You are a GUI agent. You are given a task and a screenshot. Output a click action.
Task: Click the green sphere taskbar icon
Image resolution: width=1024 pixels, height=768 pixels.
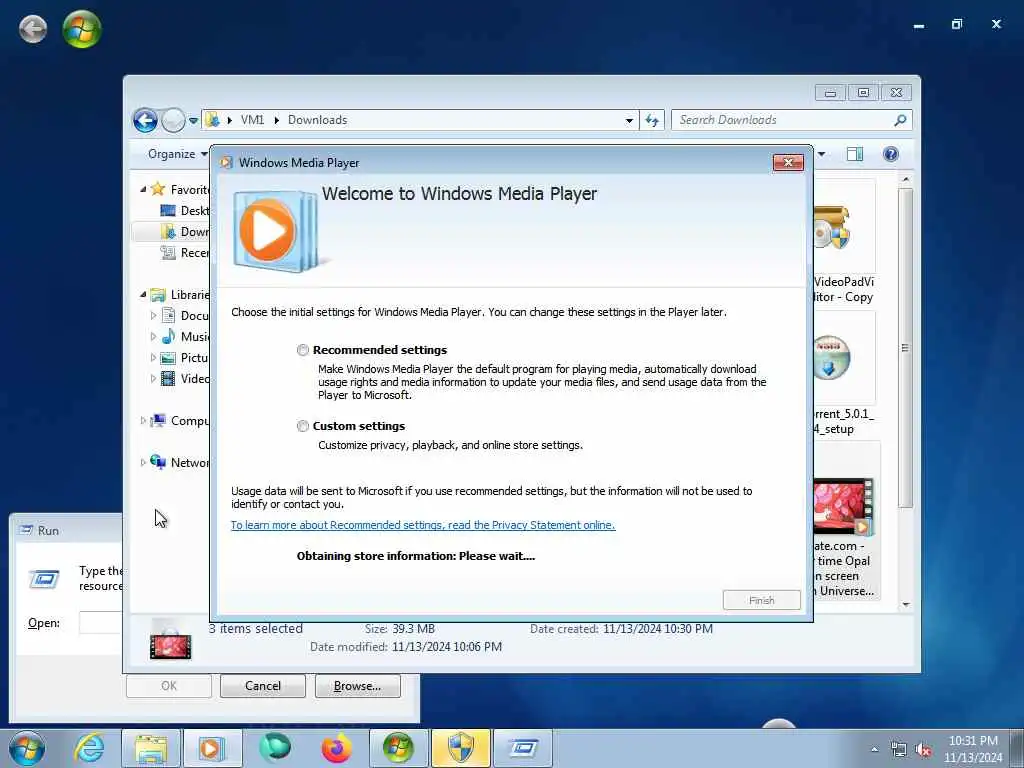pyautogui.click(x=274, y=748)
